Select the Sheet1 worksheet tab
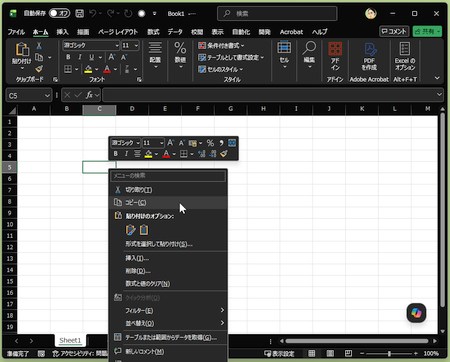This screenshot has width=450, height=362. click(70, 340)
